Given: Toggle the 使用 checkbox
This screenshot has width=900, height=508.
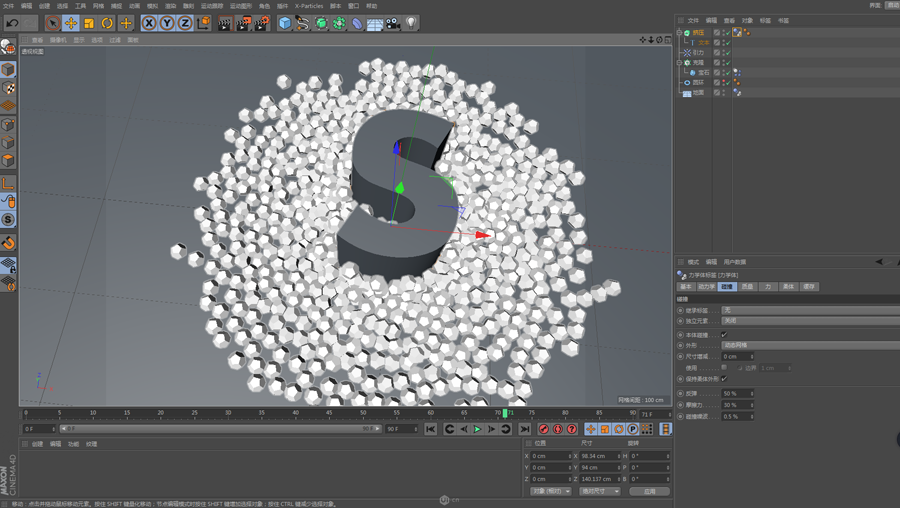Looking at the screenshot, I should [724, 367].
